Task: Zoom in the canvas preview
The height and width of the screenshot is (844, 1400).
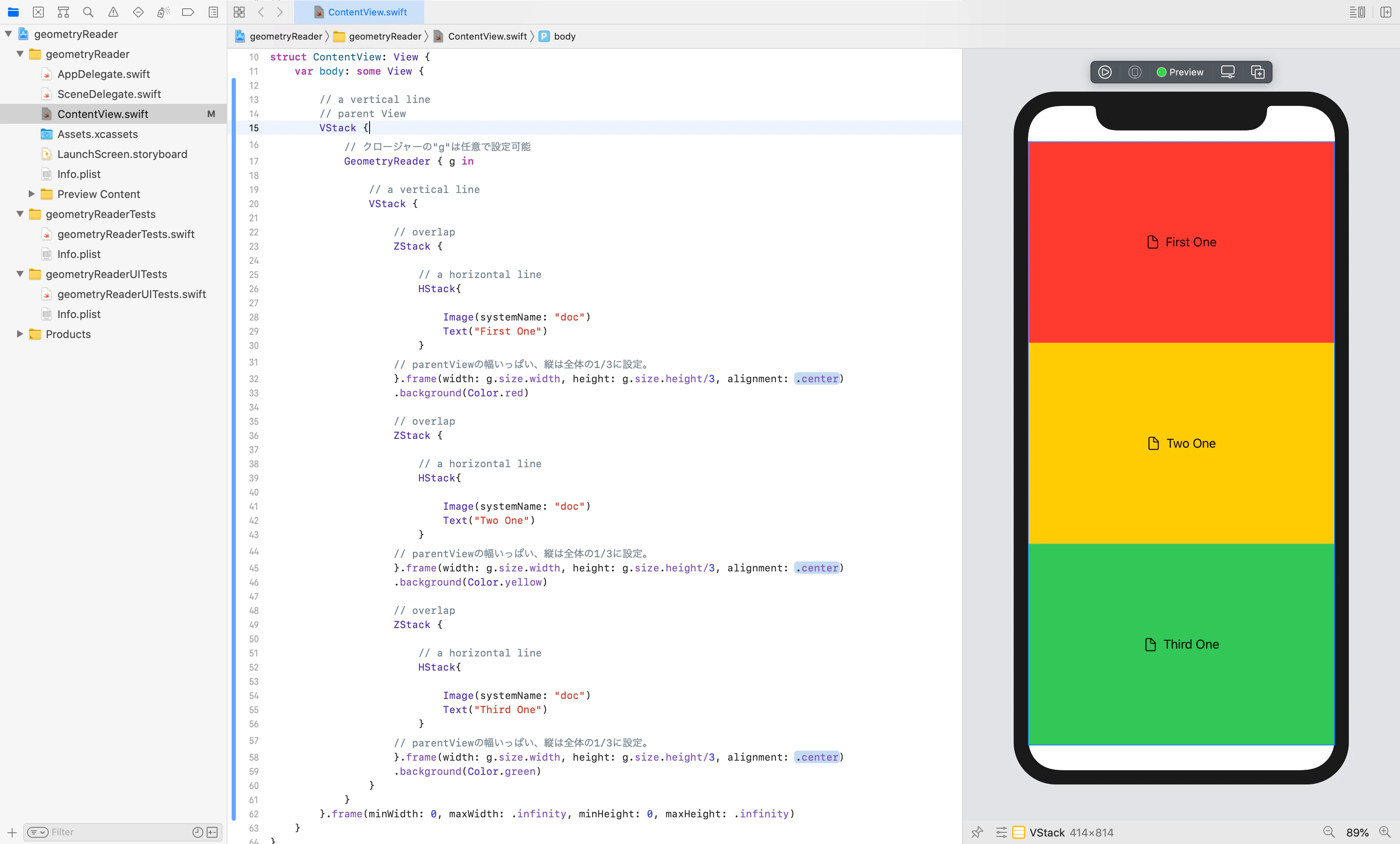Action: click(1385, 832)
